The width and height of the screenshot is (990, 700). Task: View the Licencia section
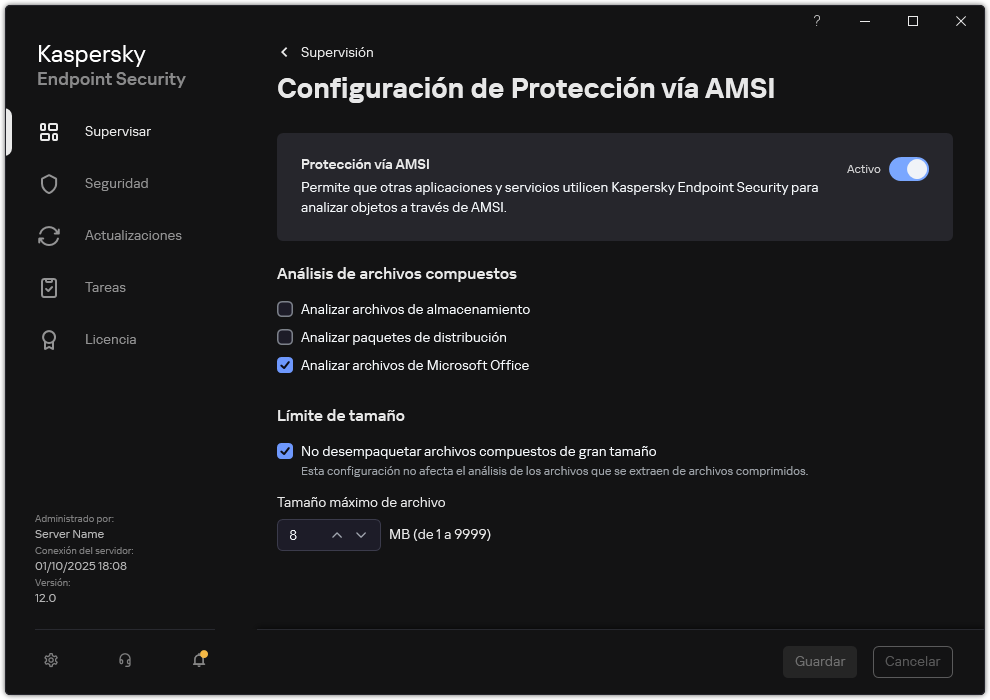tap(110, 339)
